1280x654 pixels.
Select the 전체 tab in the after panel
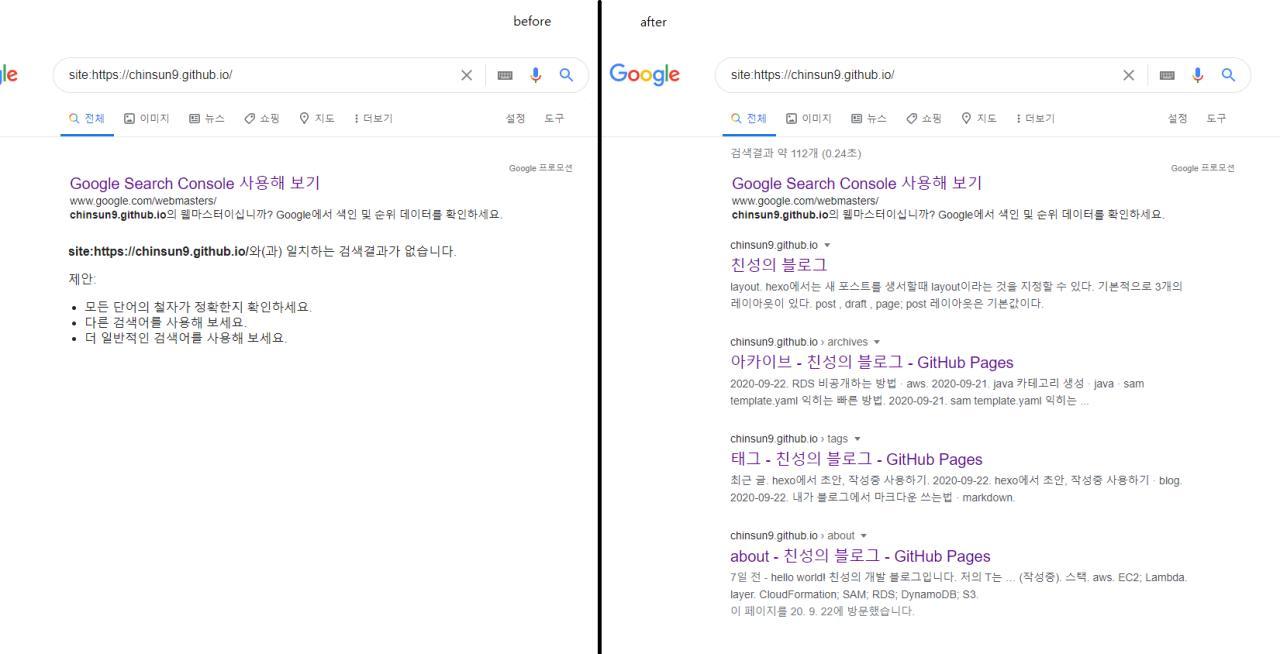[x=748, y=118]
